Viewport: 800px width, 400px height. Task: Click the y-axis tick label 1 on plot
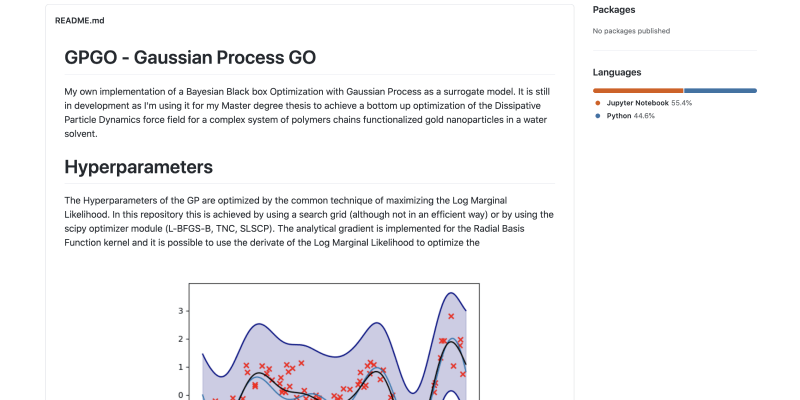181,367
